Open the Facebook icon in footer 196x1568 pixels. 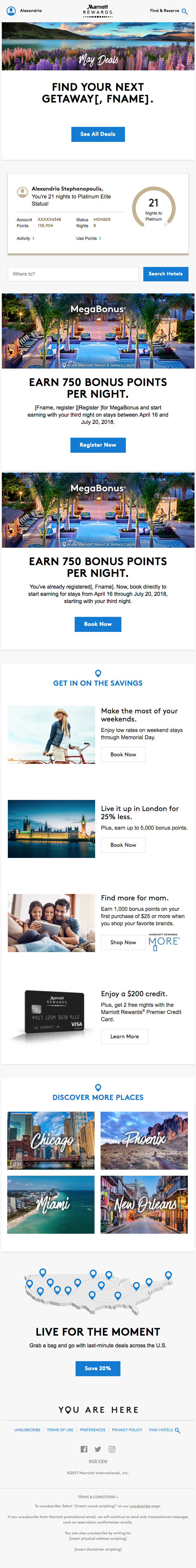tap(84, 1449)
